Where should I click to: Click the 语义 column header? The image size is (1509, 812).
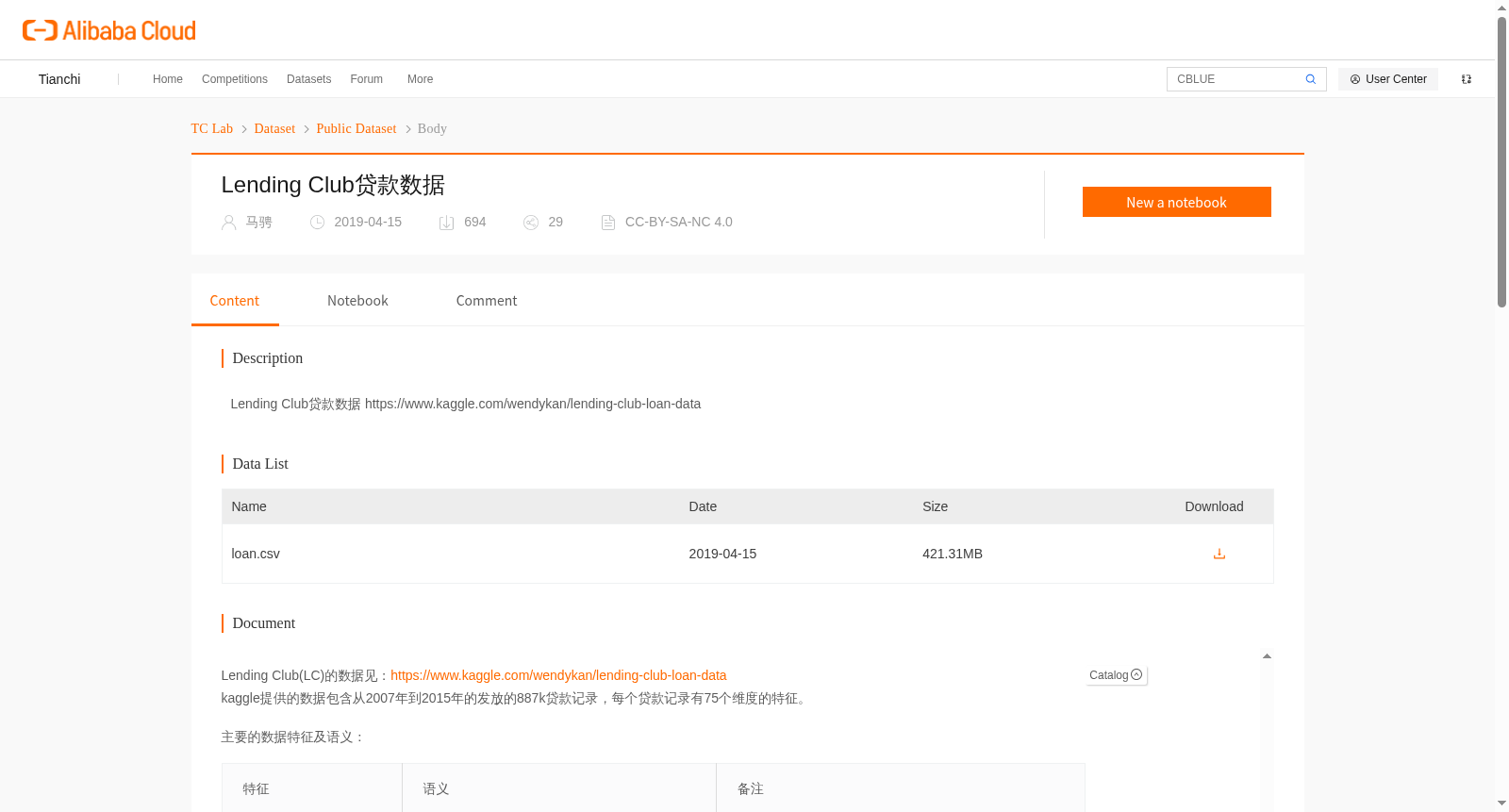(436, 788)
